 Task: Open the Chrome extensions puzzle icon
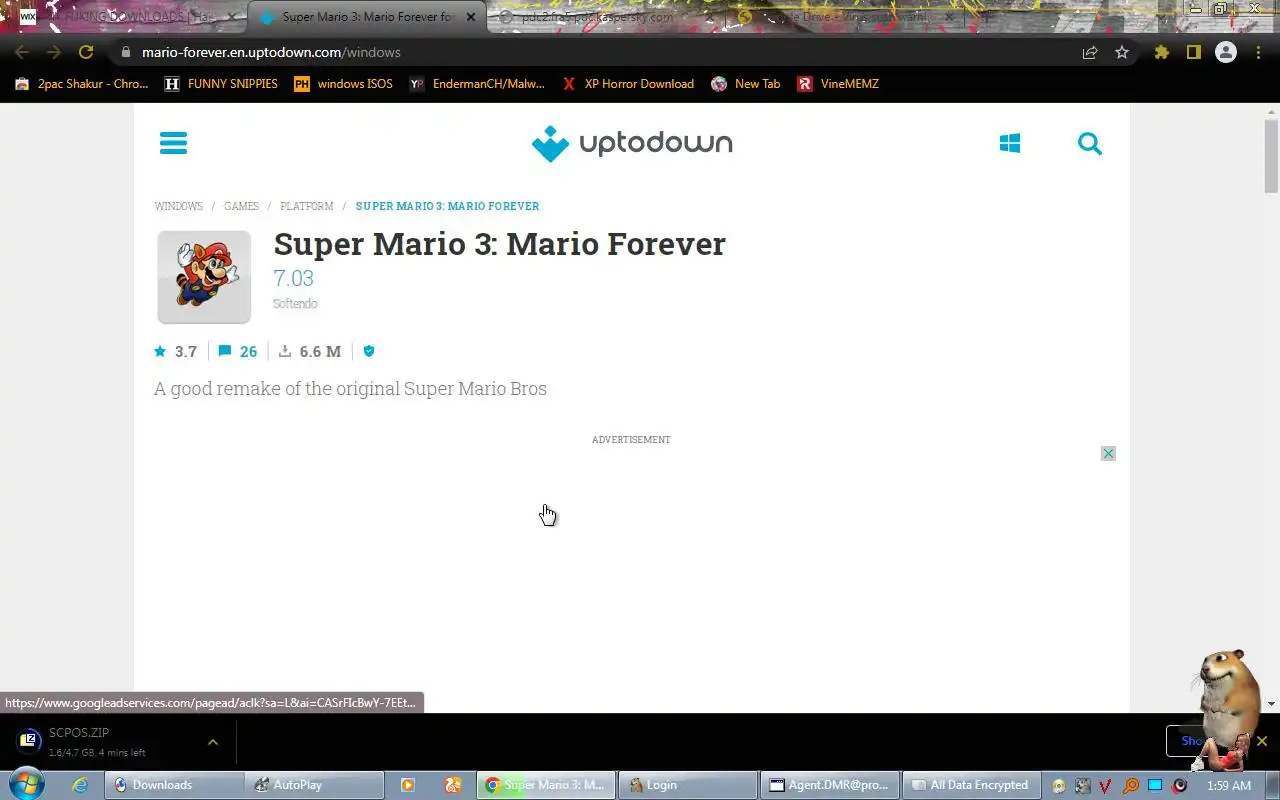[1162, 52]
